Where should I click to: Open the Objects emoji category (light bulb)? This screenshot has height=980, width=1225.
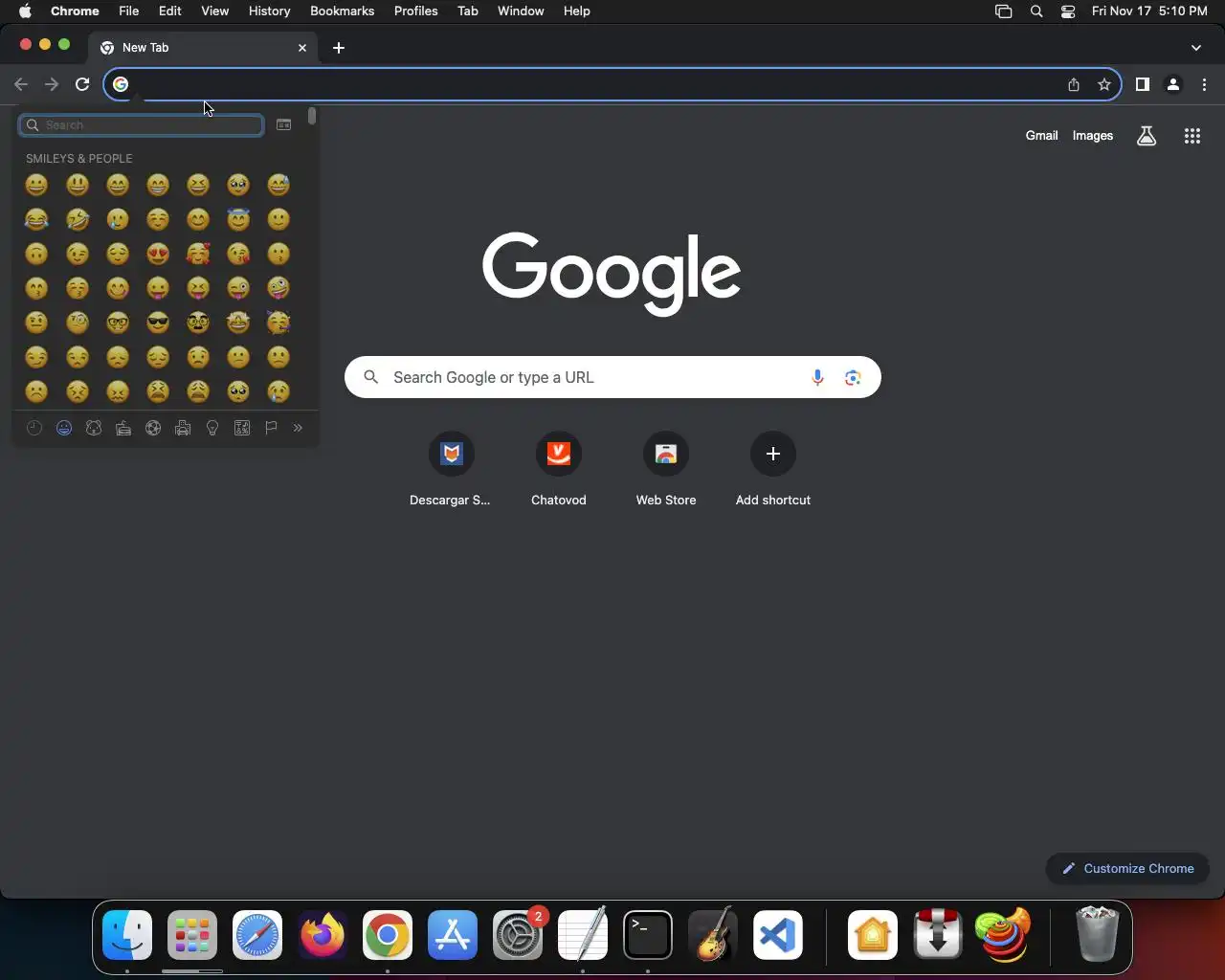pyautogui.click(x=212, y=428)
